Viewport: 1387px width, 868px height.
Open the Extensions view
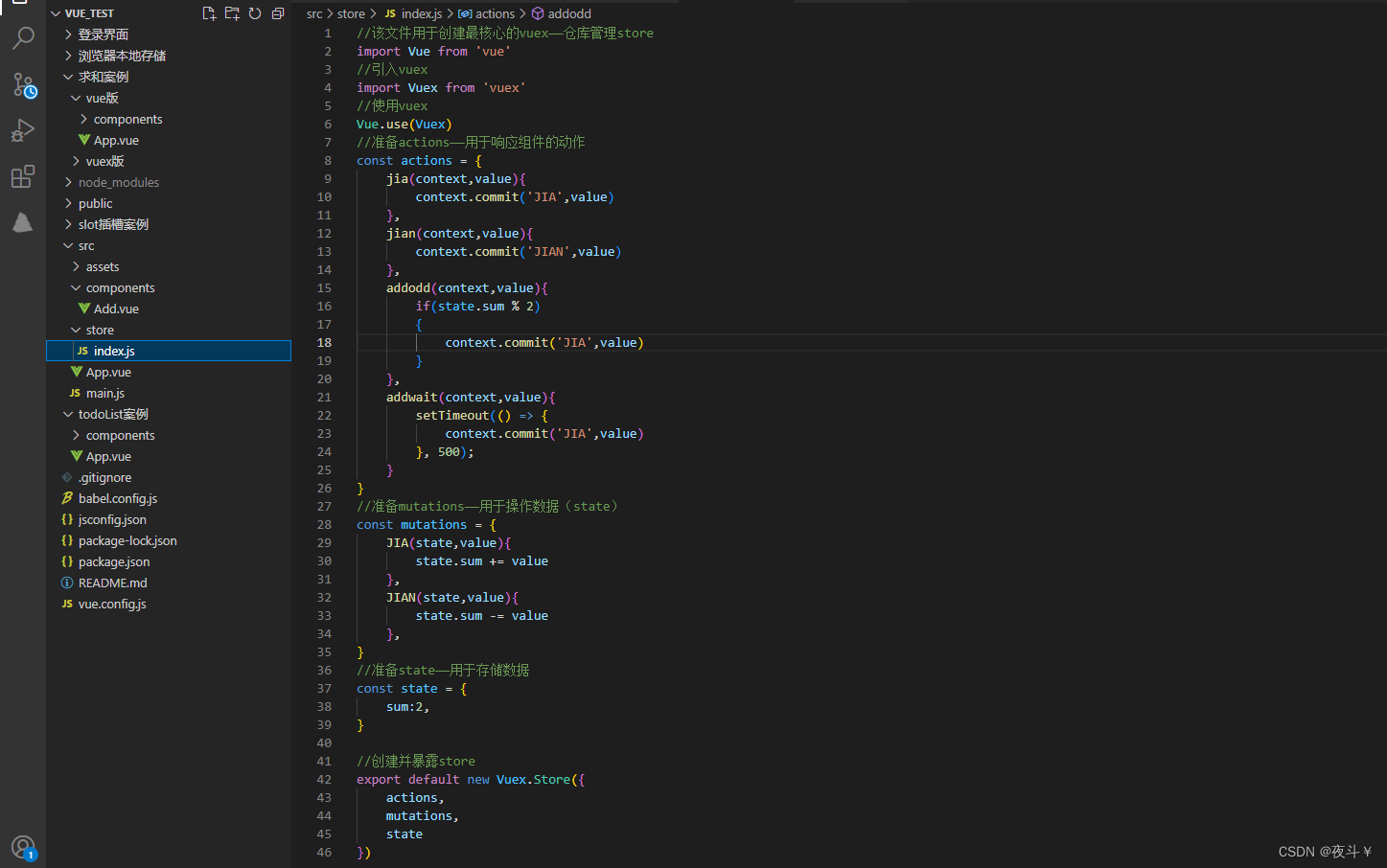click(23, 176)
